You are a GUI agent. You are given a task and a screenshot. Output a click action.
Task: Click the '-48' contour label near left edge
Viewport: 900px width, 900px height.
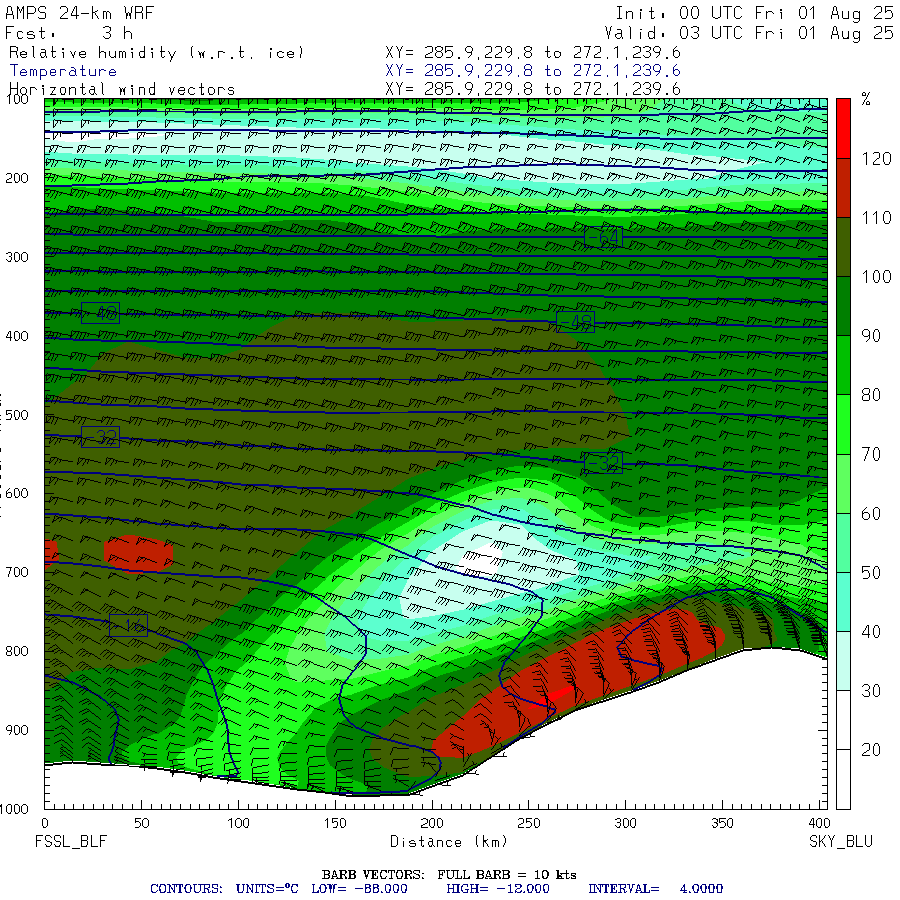click(100, 313)
